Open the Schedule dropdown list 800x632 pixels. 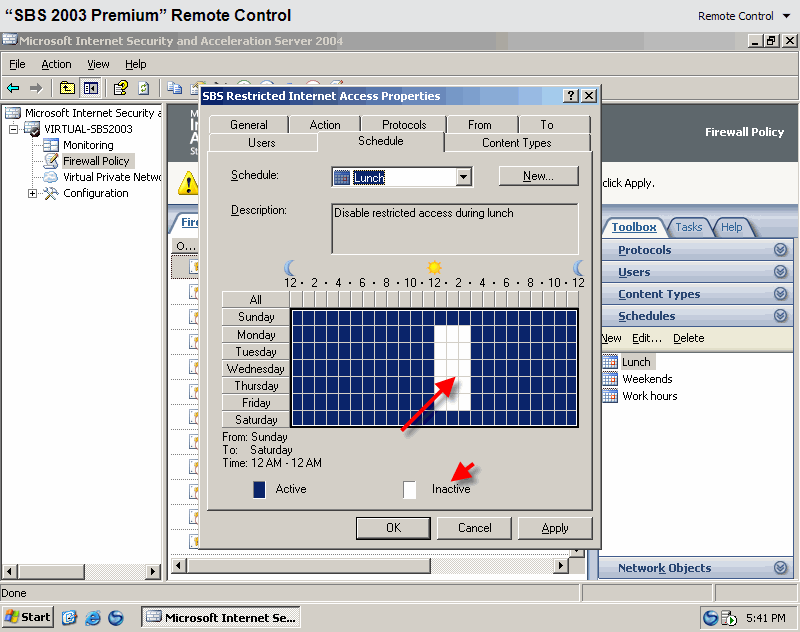pyautogui.click(x=463, y=177)
